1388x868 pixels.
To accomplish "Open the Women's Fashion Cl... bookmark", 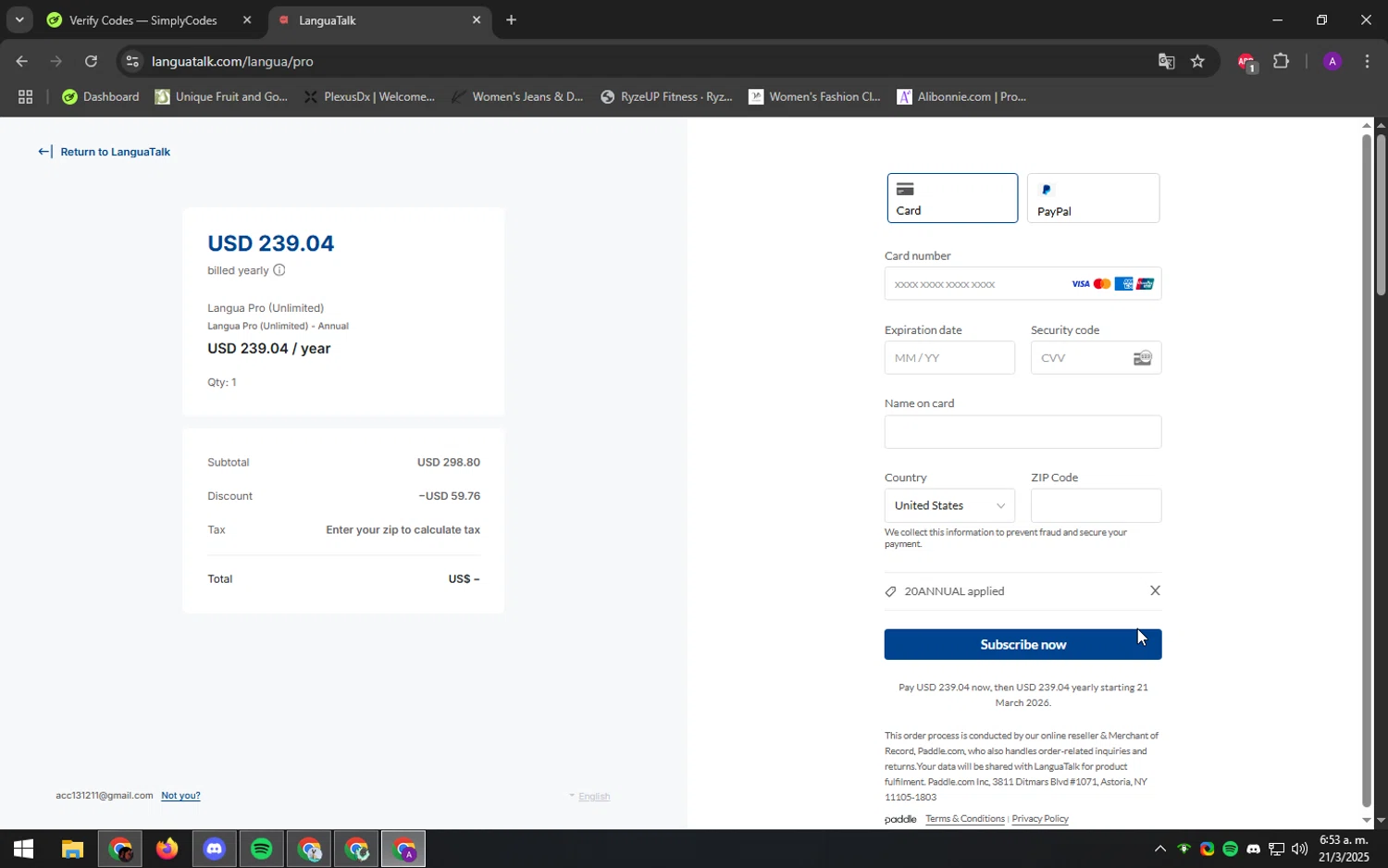I will pyautogui.click(x=814, y=97).
